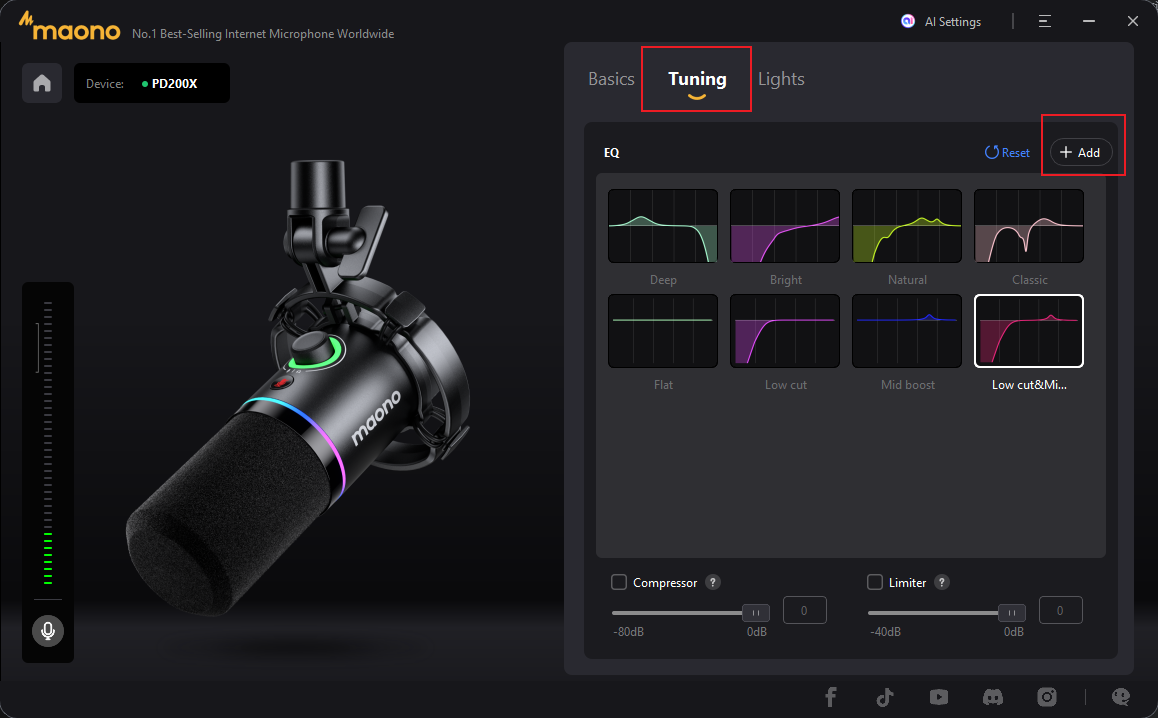Close the Maono window

tap(1133, 21)
